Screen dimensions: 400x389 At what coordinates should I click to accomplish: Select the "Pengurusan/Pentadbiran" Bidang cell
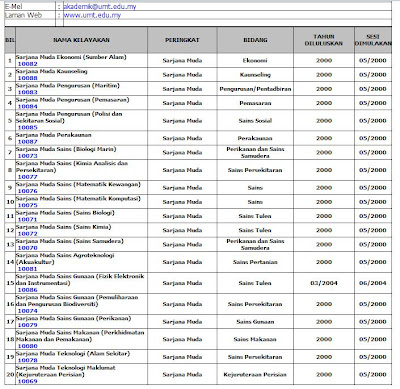point(255,89)
